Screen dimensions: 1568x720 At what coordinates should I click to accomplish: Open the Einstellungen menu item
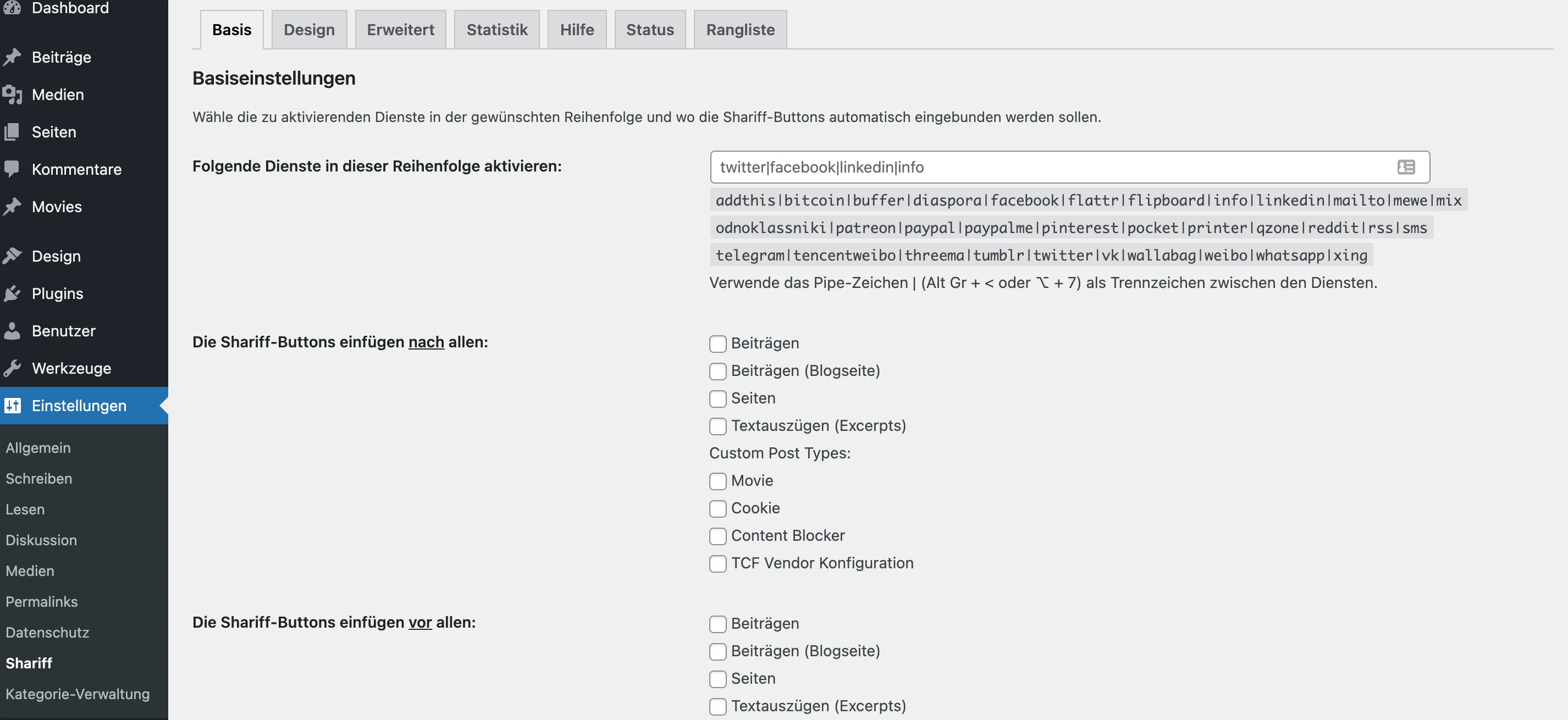point(79,405)
